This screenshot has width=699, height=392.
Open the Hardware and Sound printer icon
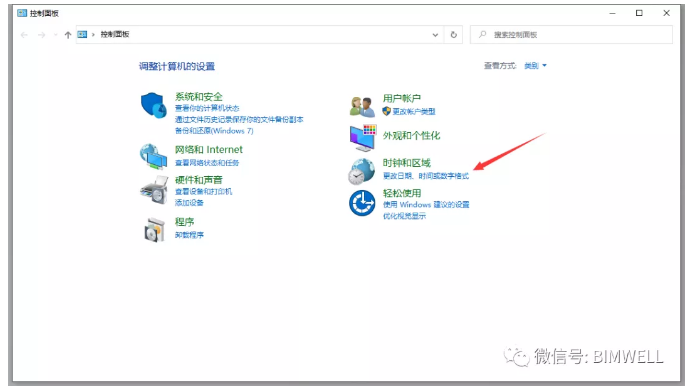(x=154, y=190)
